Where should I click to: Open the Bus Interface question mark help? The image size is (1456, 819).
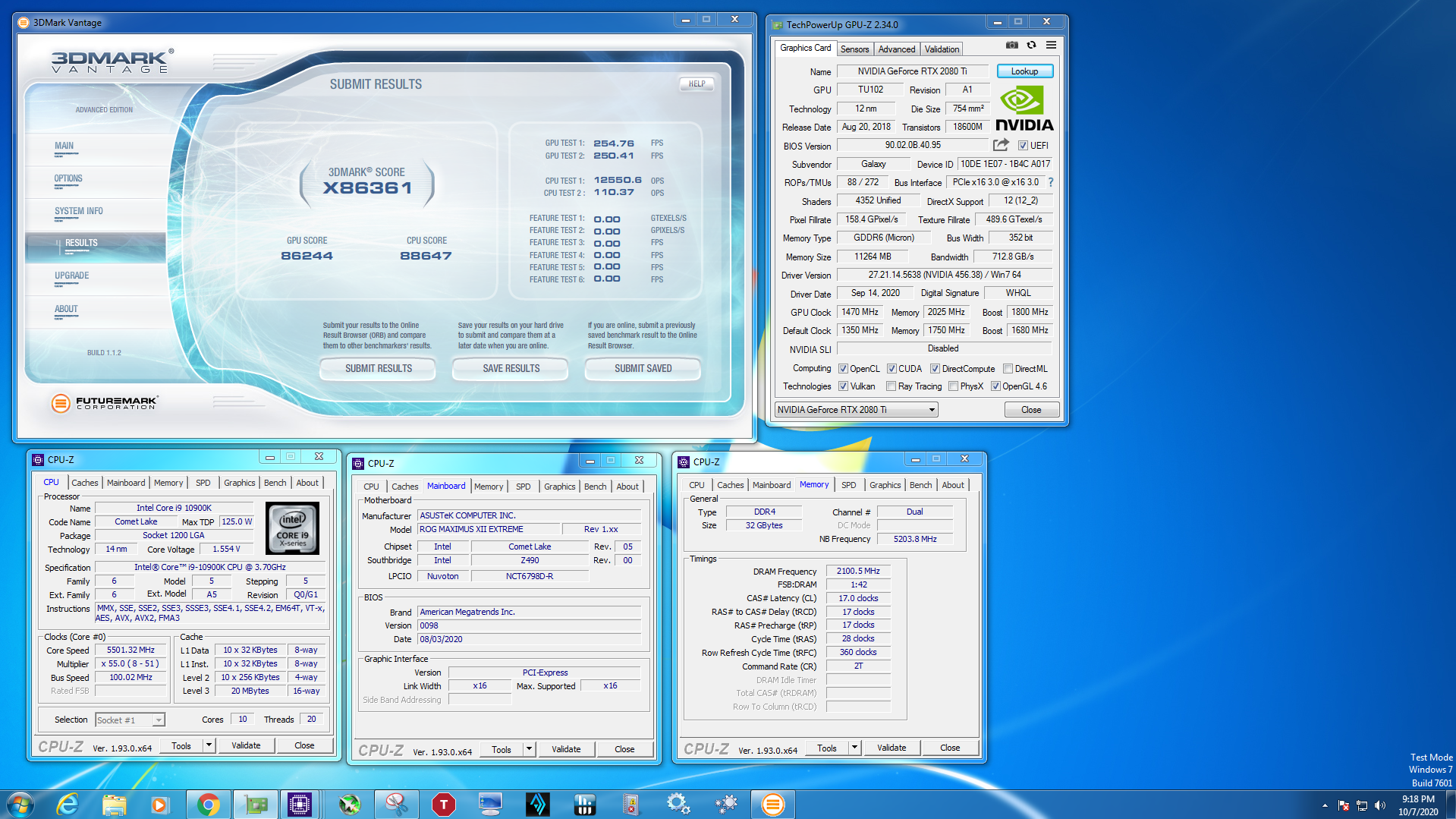tap(1051, 182)
